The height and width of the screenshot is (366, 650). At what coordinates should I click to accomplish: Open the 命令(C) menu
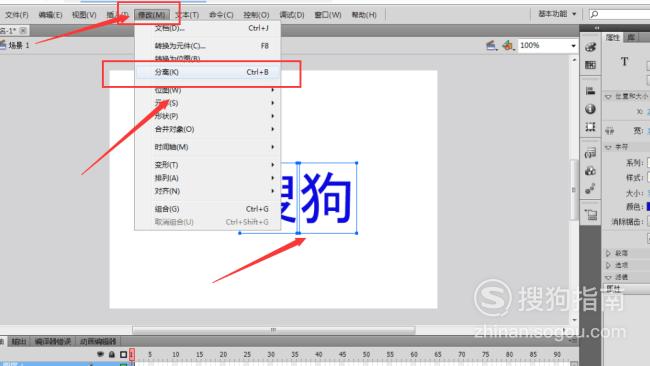point(221,15)
